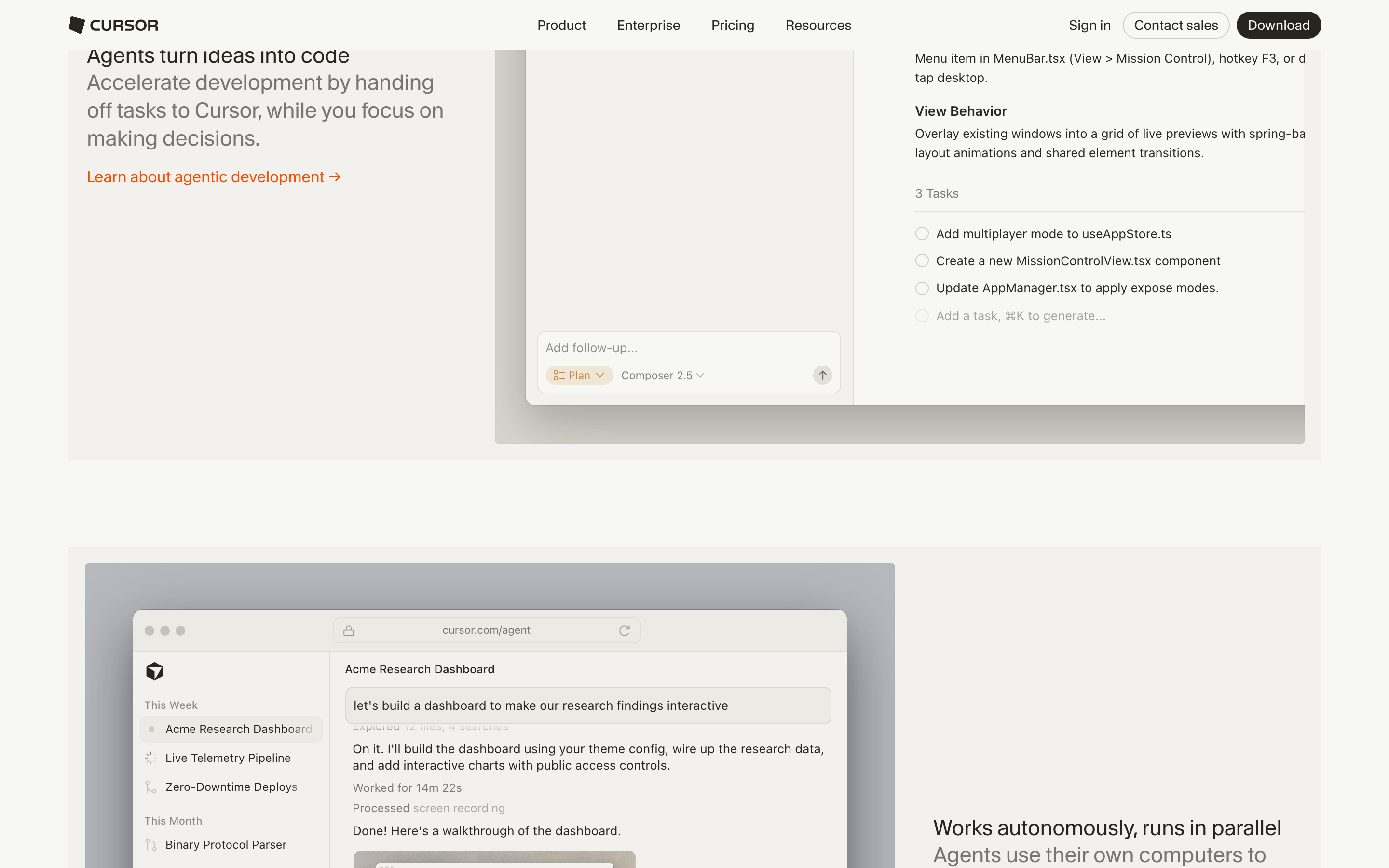1389x868 pixels.
Task: Click the 'Worked for 14m 22s' text
Action: pyautogui.click(x=407, y=787)
